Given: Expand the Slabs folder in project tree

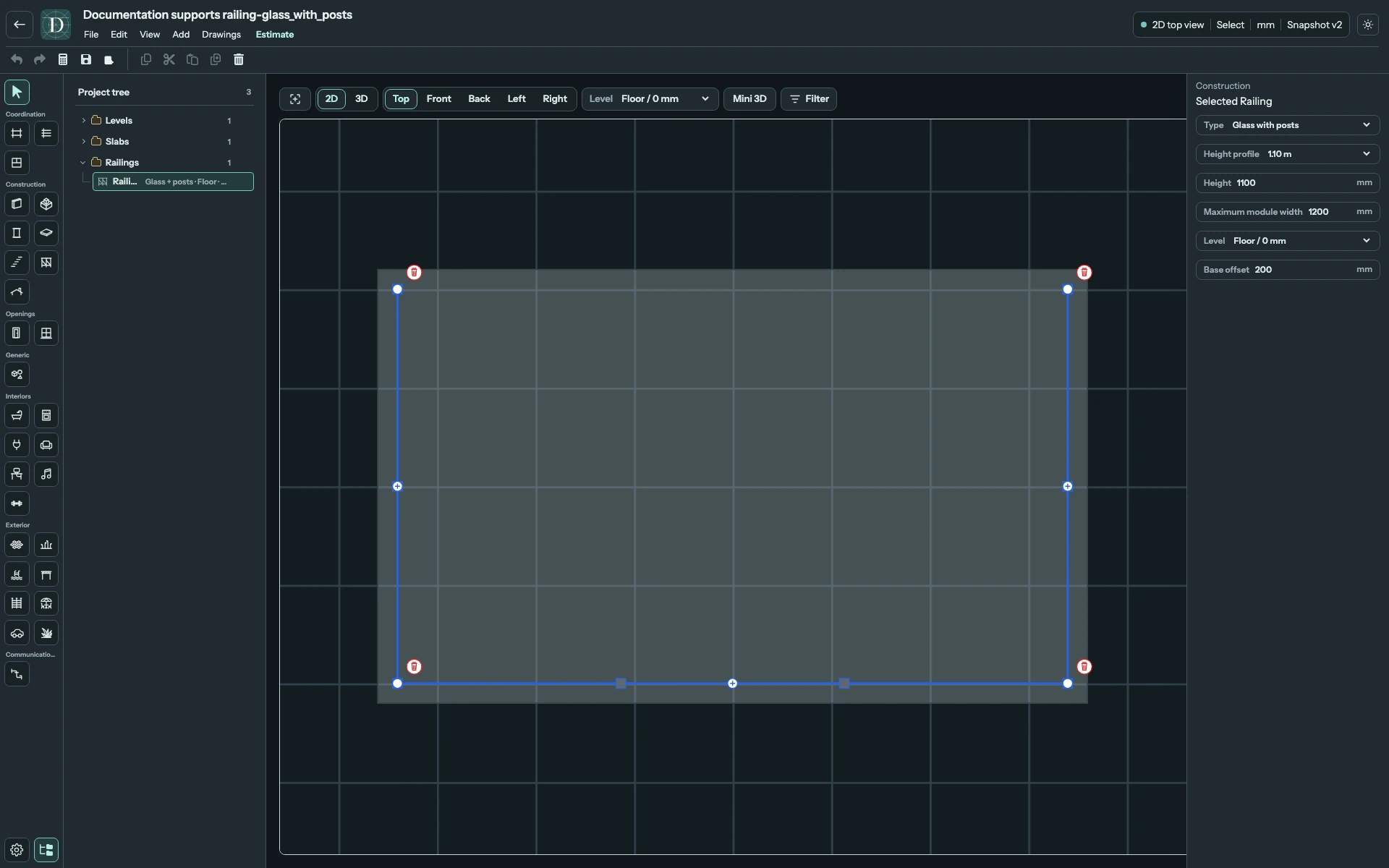Looking at the screenshot, I should coord(84,142).
